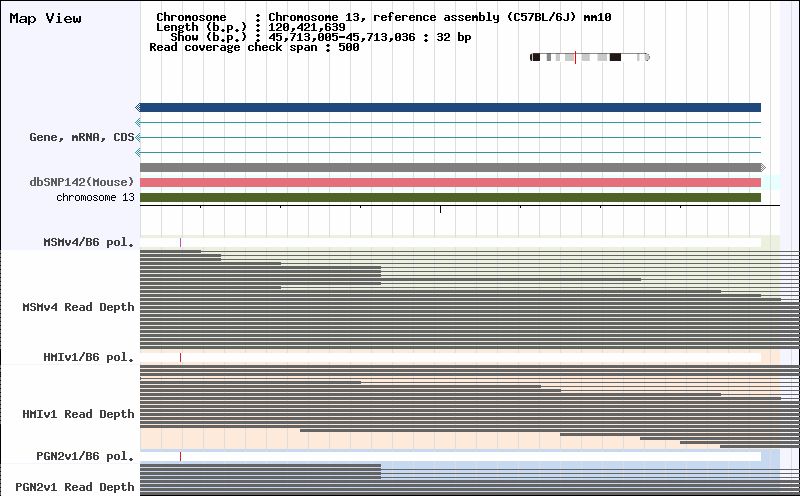Select the red dbSNP142(Mouse) track bar
Viewport: 800px width, 496px height.
coord(451,183)
